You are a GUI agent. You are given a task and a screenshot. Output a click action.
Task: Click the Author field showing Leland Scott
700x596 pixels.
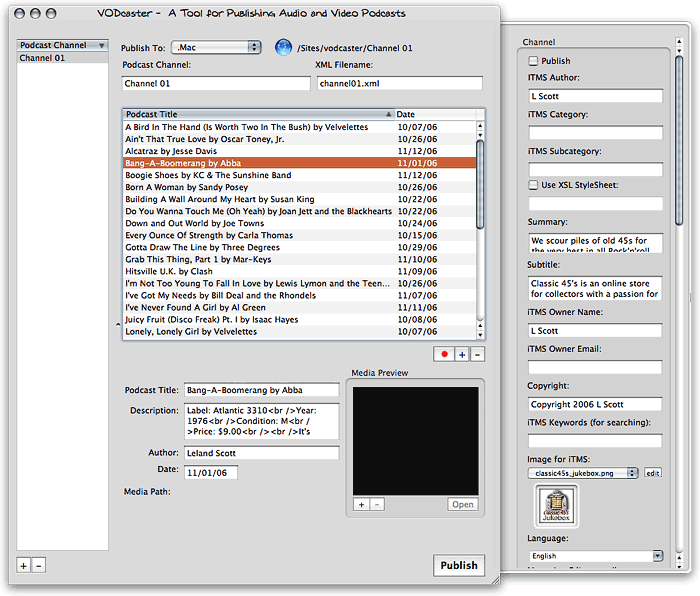click(262, 453)
